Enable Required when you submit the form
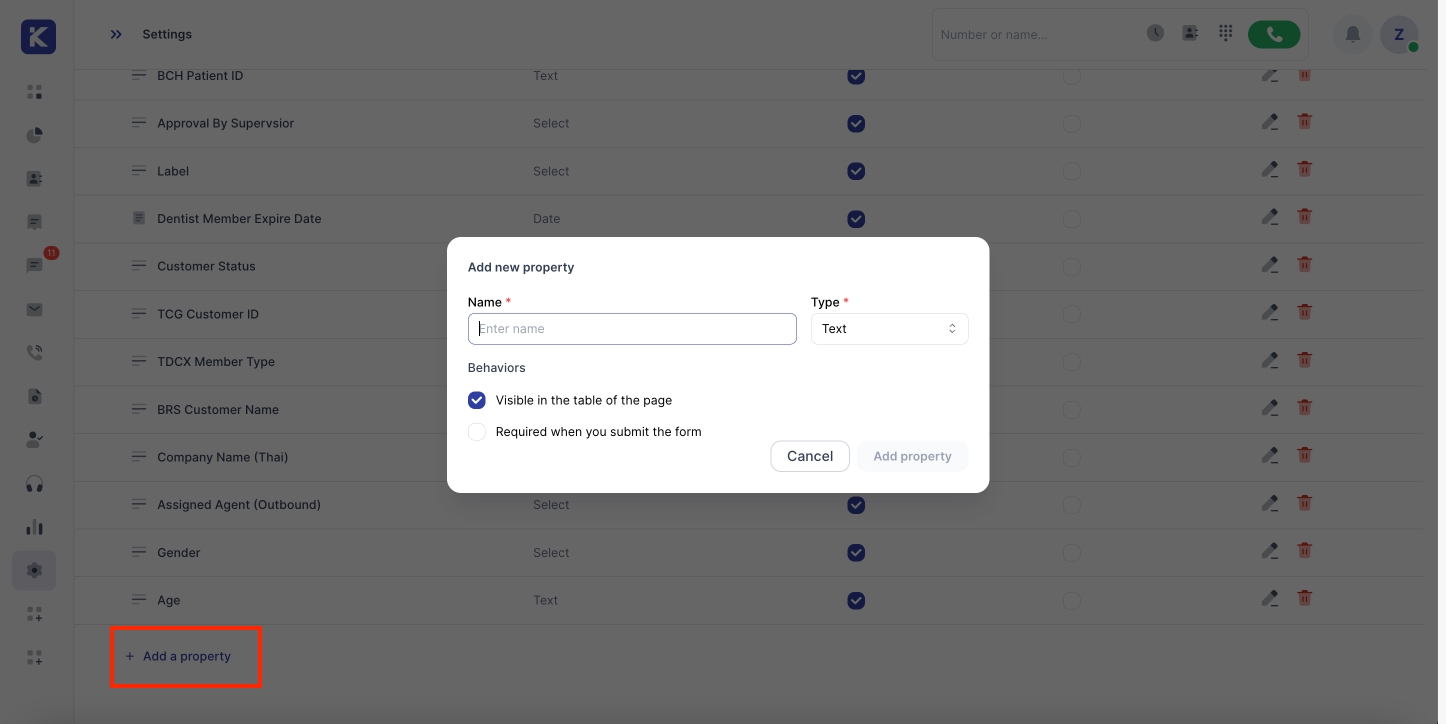The width and height of the screenshot is (1446, 724). point(477,432)
